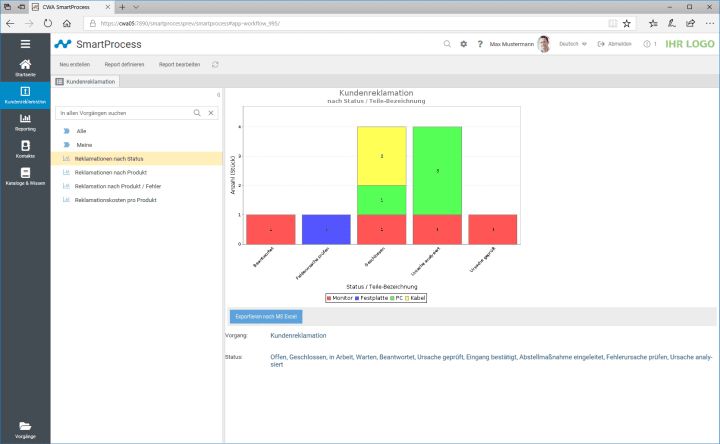This screenshot has height=444, width=720.
Task: Open the favorites hub icon
Action: pos(653,23)
